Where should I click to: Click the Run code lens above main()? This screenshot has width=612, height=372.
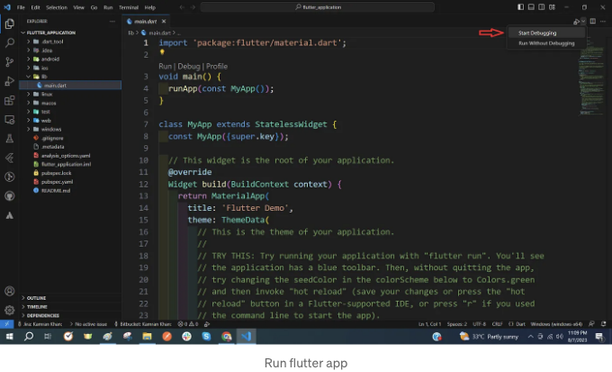click(165, 66)
